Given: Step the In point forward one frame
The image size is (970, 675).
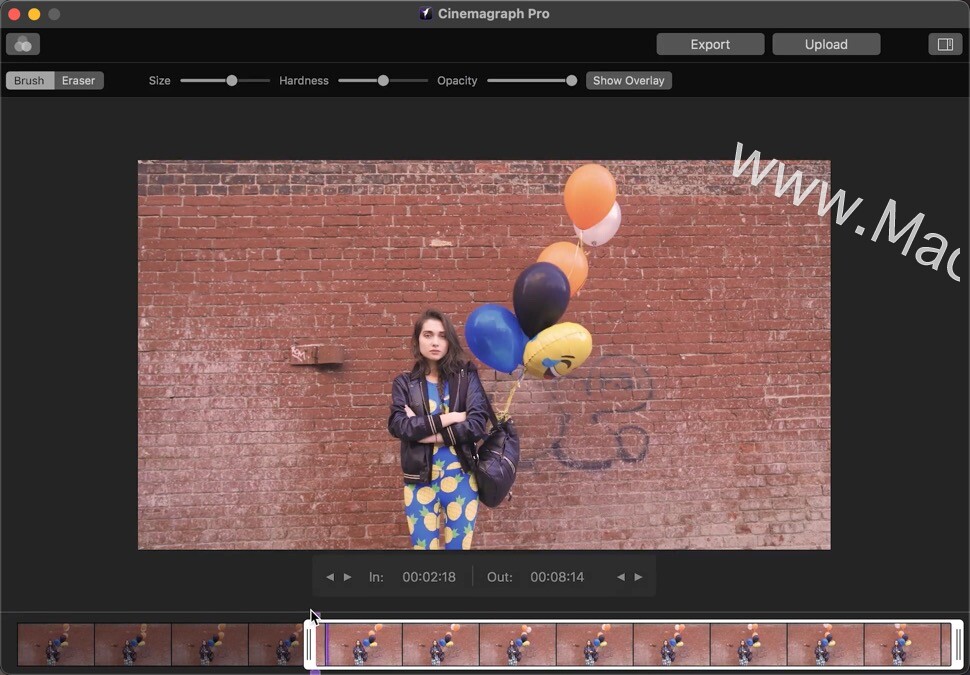Looking at the screenshot, I should coord(347,576).
